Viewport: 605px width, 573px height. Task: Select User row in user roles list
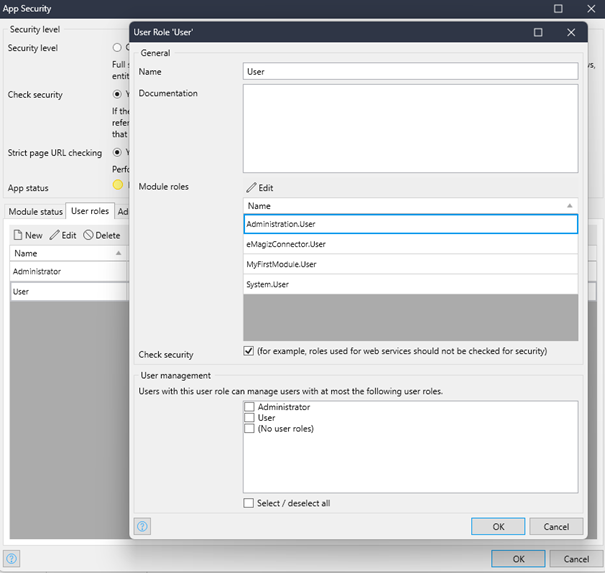pos(69,291)
